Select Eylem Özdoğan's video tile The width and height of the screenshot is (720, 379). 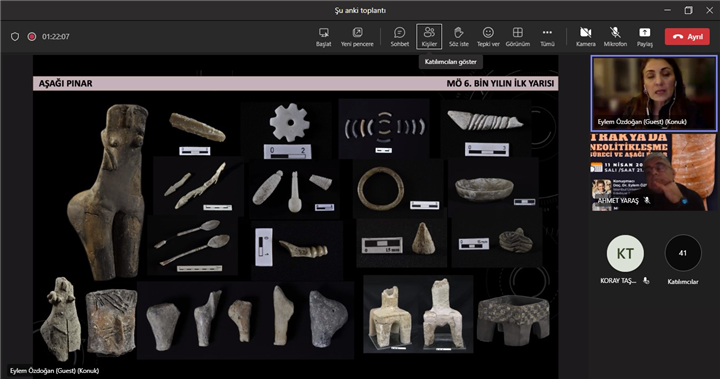[x=653, y=93]
